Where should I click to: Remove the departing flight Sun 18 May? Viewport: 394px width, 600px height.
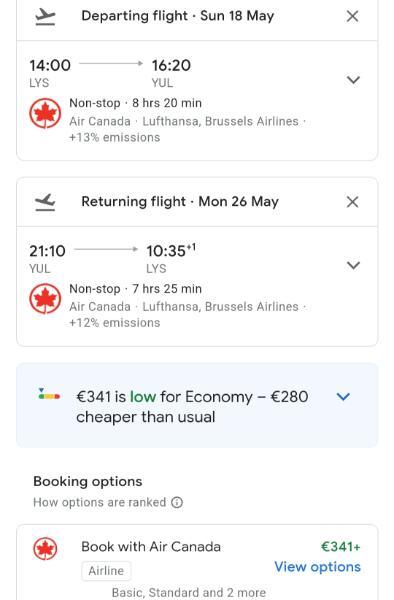click(x=352, y=16)
